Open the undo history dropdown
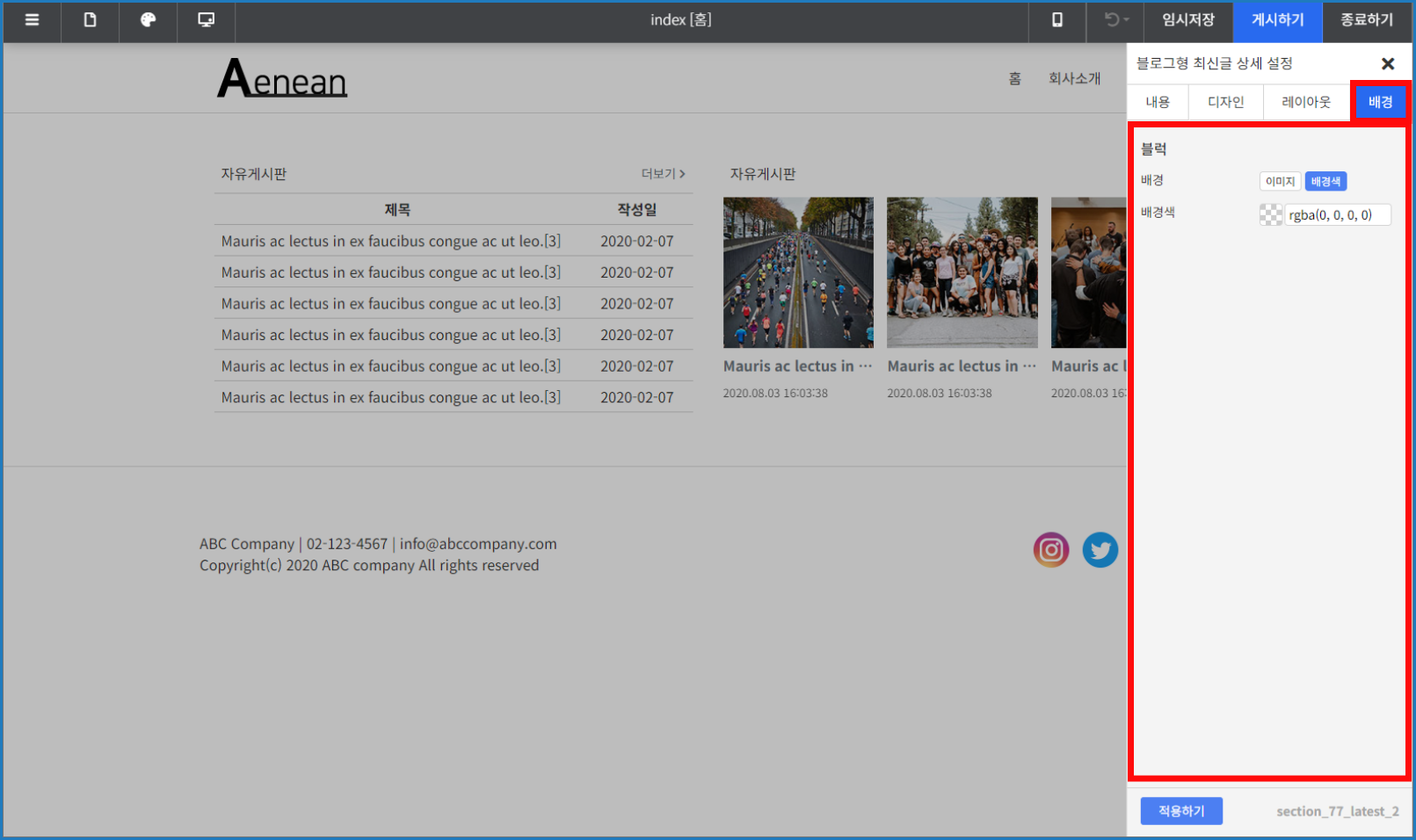 1115,20
